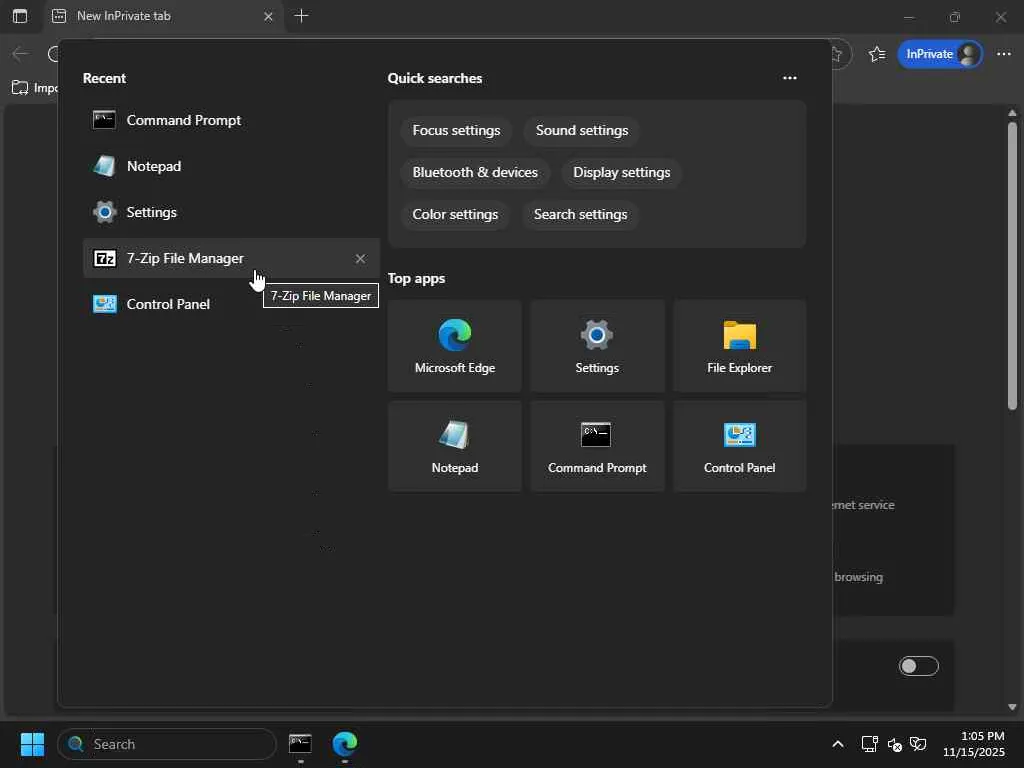The width and height of the screenshot is (1024, 768).
Task: Show hidden system tray icons
Action: coord(838,744)
